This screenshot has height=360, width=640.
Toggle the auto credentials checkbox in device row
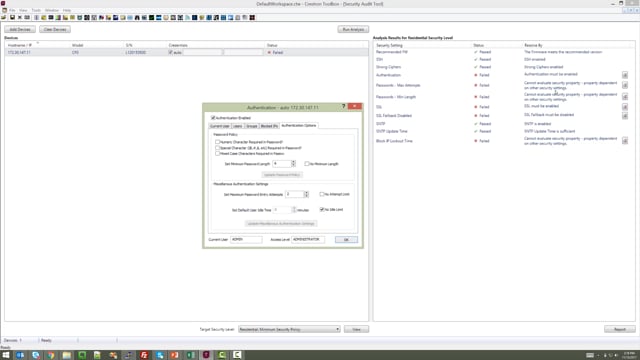171,52
